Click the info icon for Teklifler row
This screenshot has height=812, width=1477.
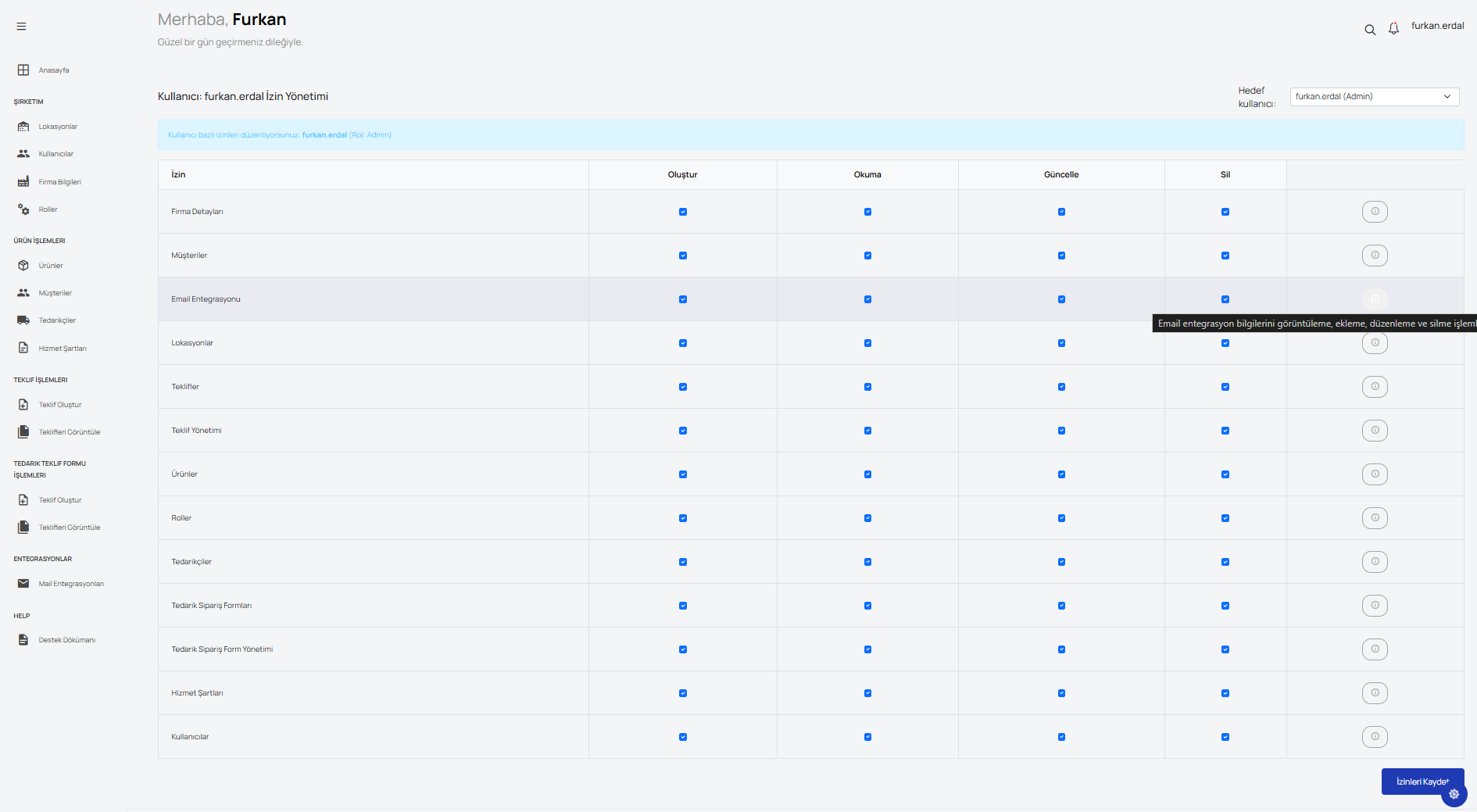pos(1375,387)
